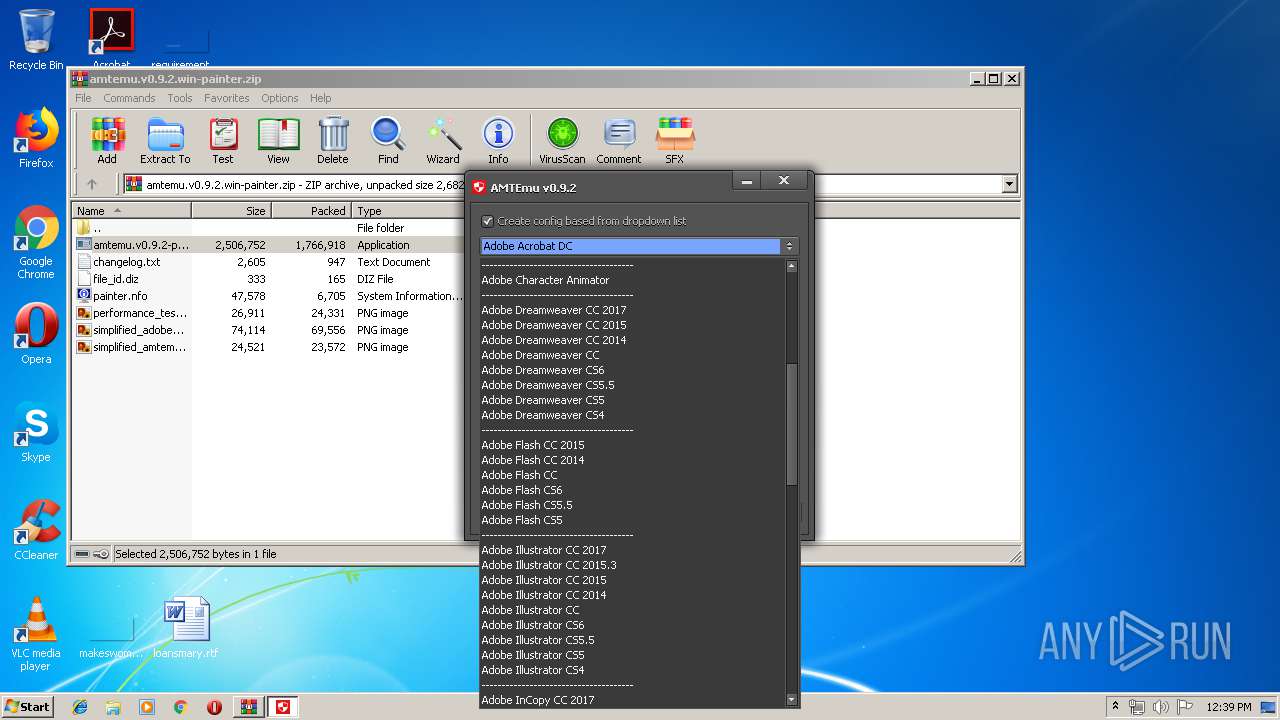Click the Delete trash can icon

pyautogui.click(x=333, y=140)
